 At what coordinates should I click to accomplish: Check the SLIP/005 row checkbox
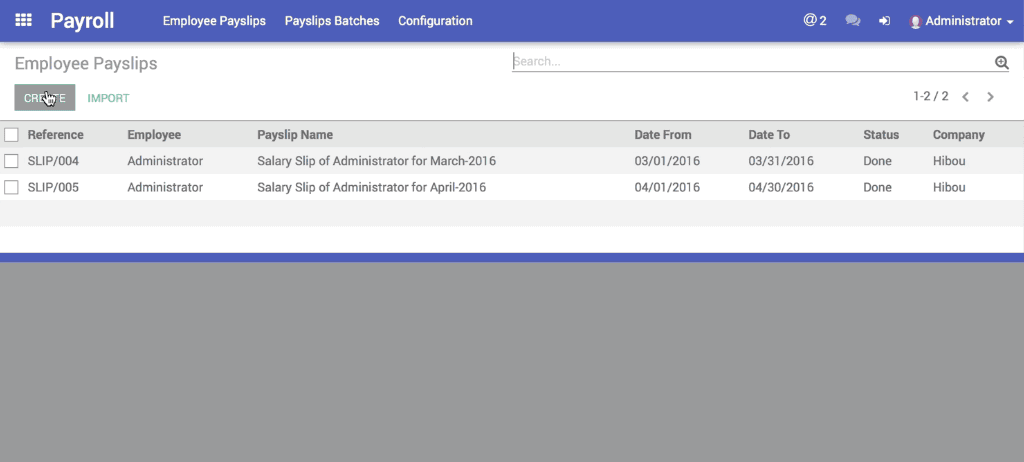coord(11,188)
